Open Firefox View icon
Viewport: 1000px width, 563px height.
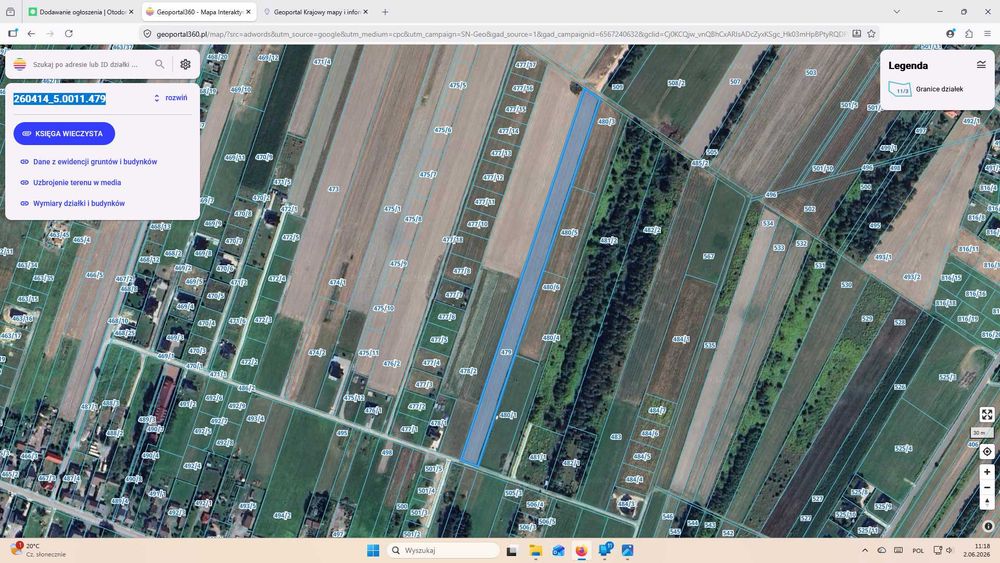[10, 11]
